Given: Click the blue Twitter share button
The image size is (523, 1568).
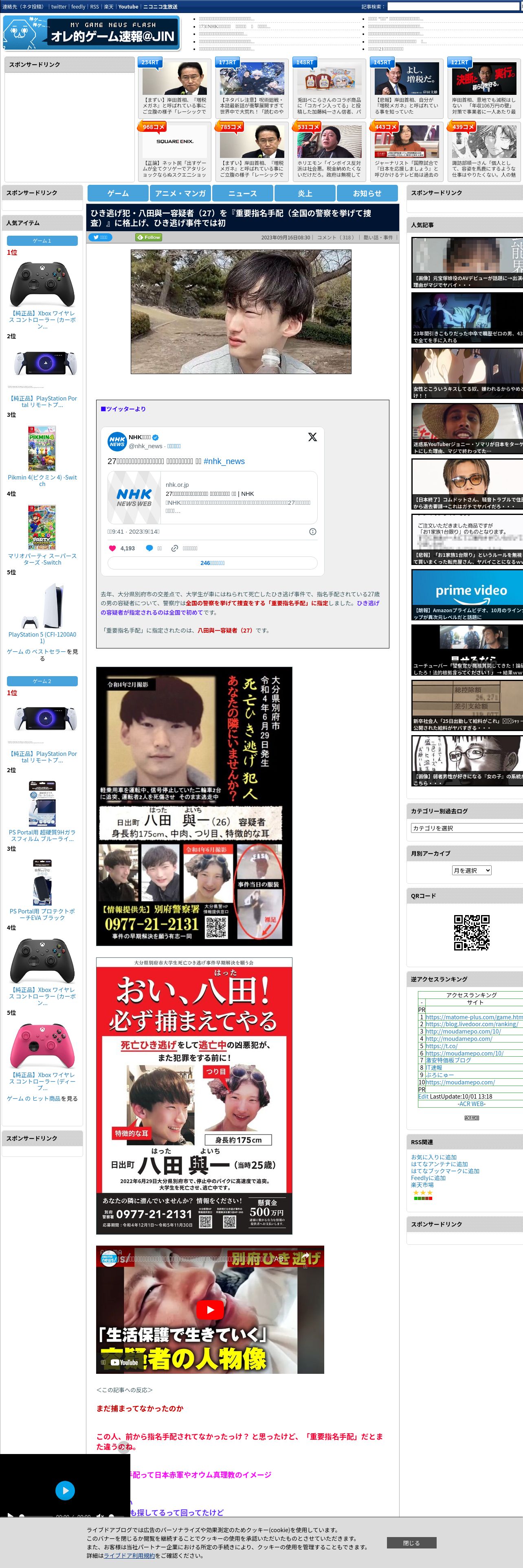Looking at the screenshot, I should click(101, 237).
